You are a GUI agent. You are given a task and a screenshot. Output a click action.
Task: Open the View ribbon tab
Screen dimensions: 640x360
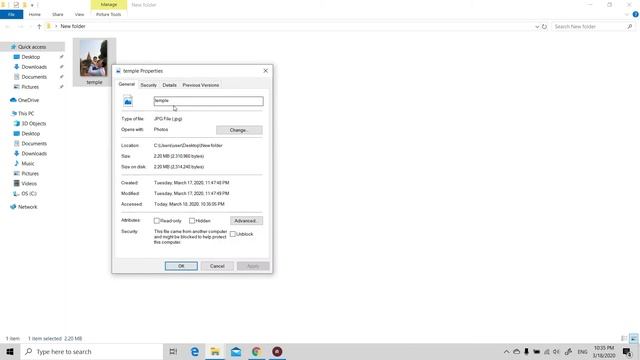(79, 14)
